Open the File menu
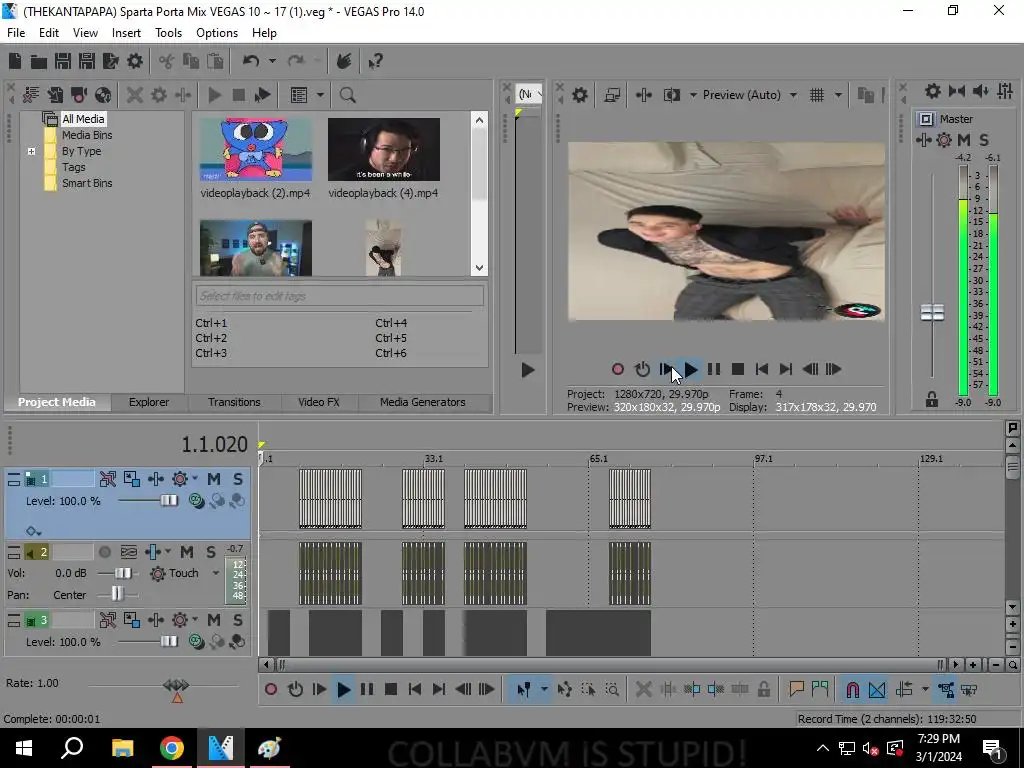 point(16,33)
